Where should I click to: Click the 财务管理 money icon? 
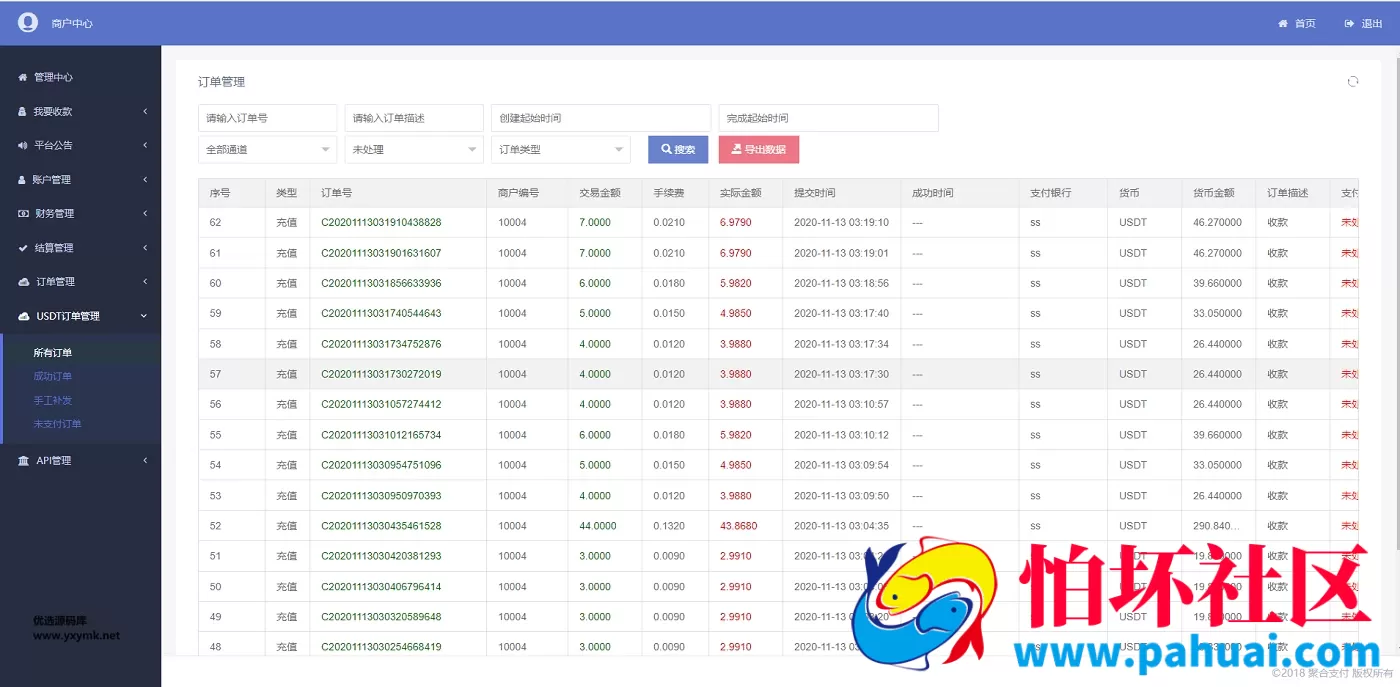[x=24, y=213]
